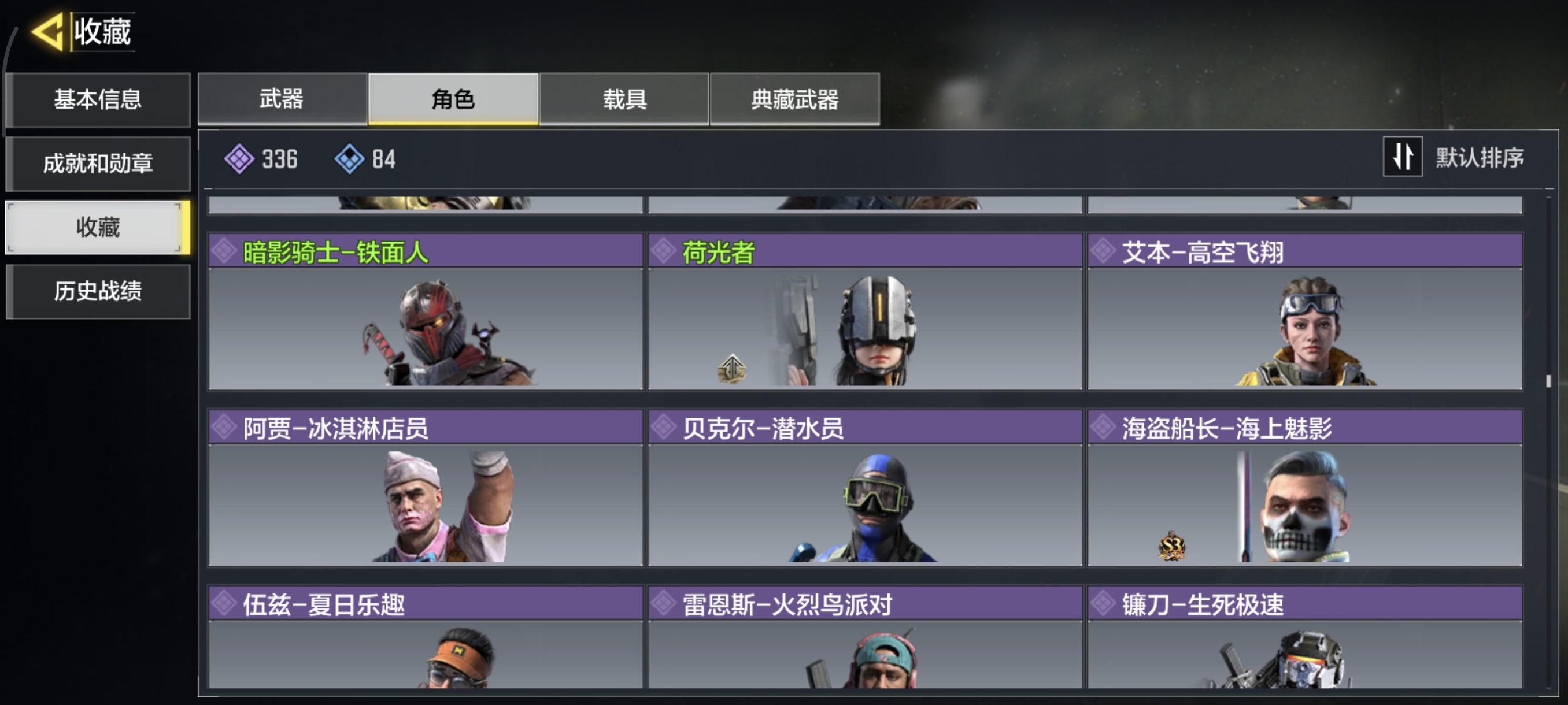Select the 阿贾-冰淇淋店员 character card
This screenshot has width=1568, height=705.
426,488
